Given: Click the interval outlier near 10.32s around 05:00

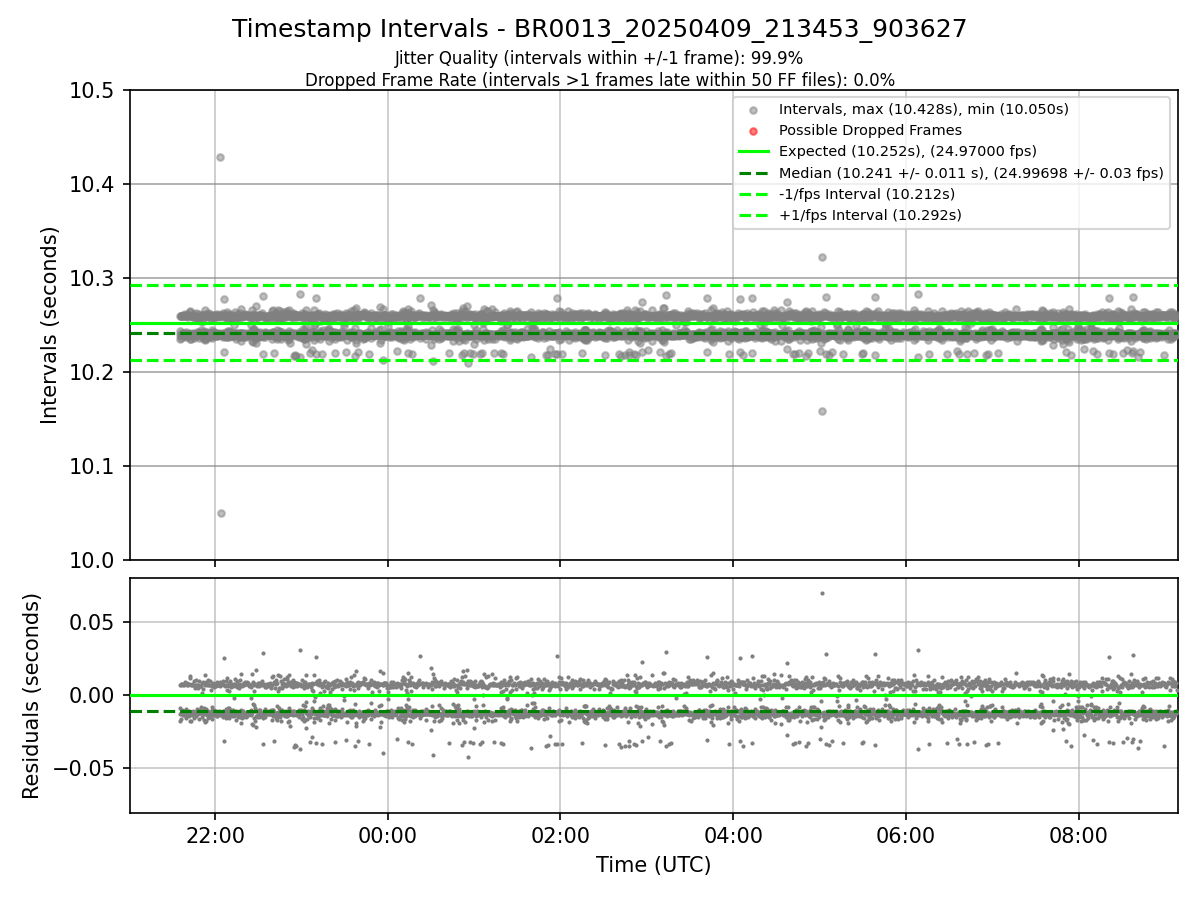Looking at the screenshot, I should tap(822, 257).
